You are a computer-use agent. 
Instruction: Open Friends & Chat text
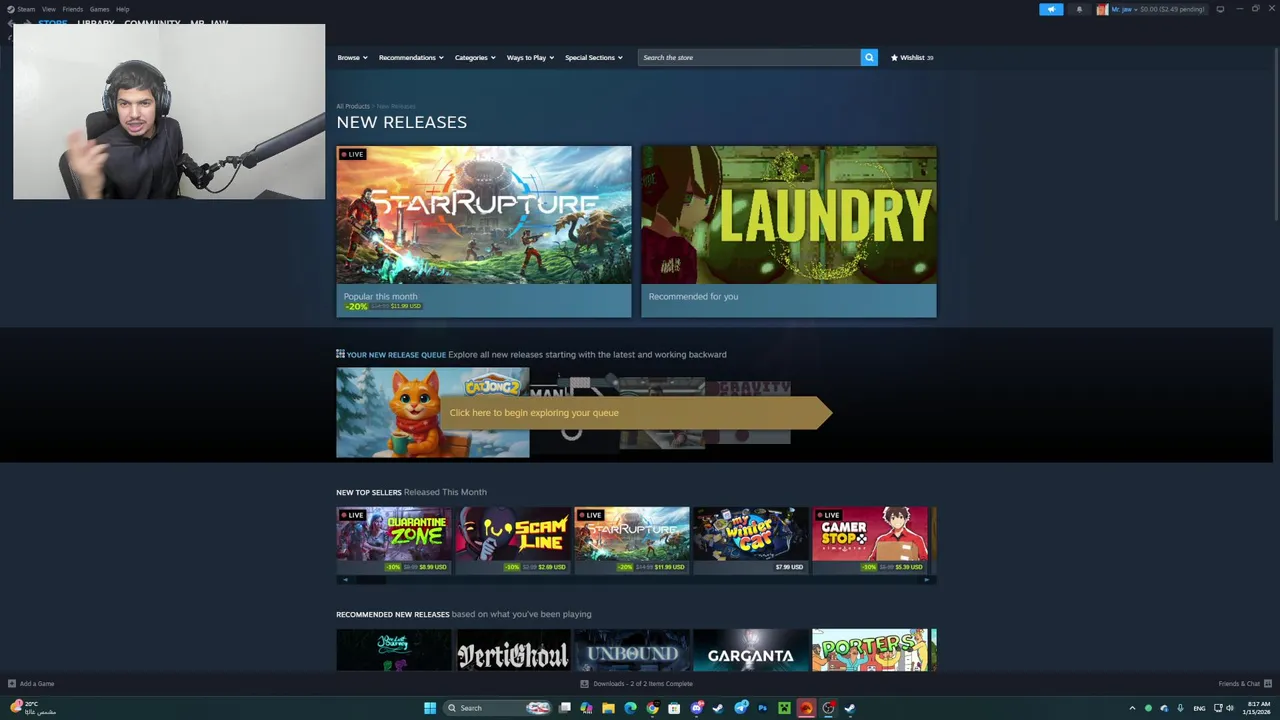tap(1239, 684)
